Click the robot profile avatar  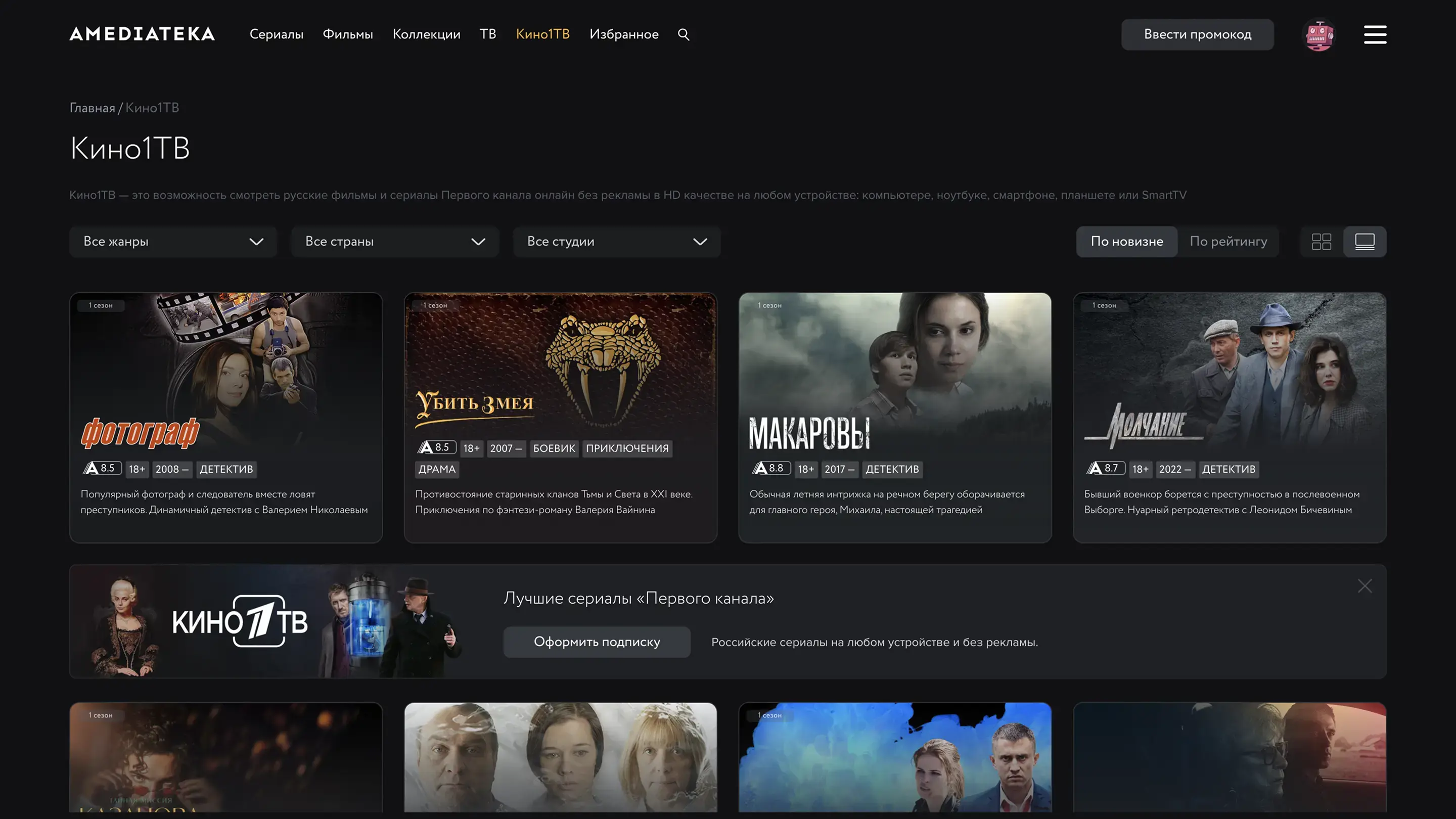[1318, 35]
